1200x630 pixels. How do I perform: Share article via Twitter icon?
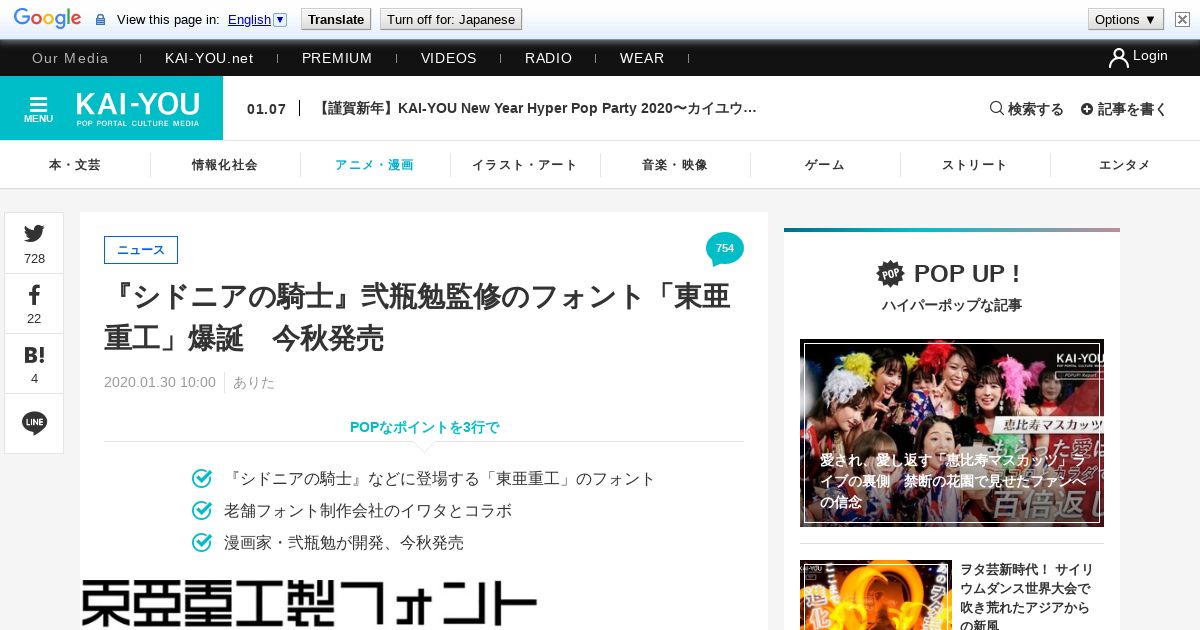tap(34, 233)
